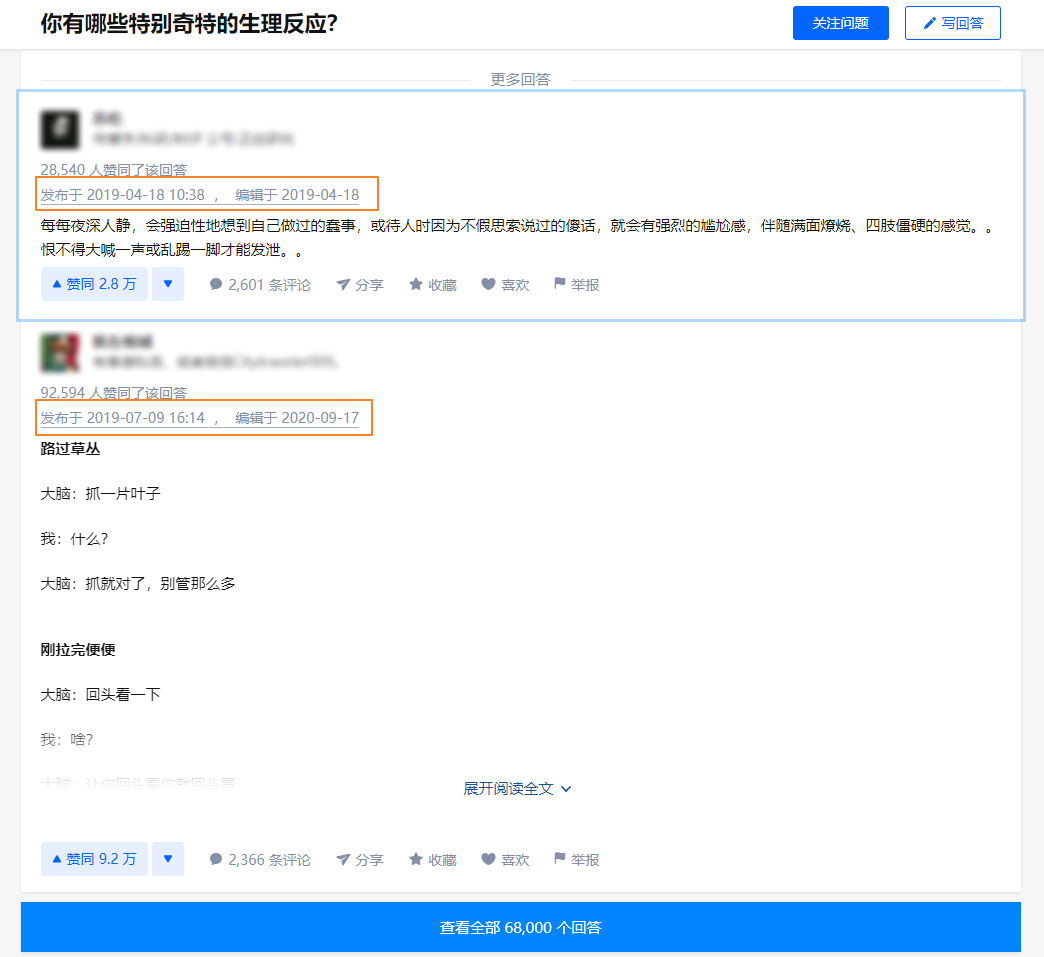This screenshot has height=957, width=1044.
Task: Upvote with the 赞同 2.8 万 button
Action: pyautogui.click(x=93, y=284)
